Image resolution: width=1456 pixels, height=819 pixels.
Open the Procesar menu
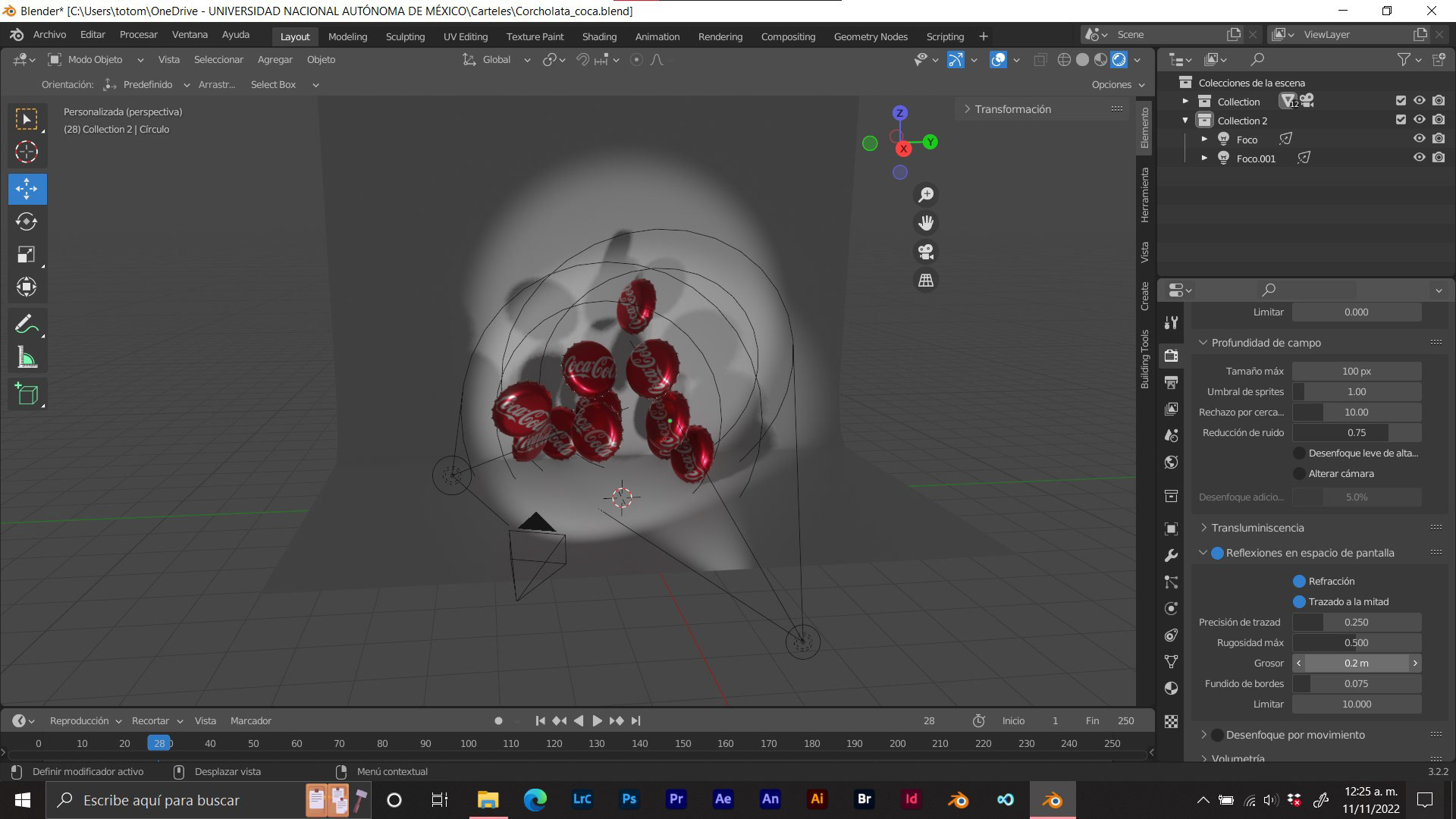coord(139,35)
